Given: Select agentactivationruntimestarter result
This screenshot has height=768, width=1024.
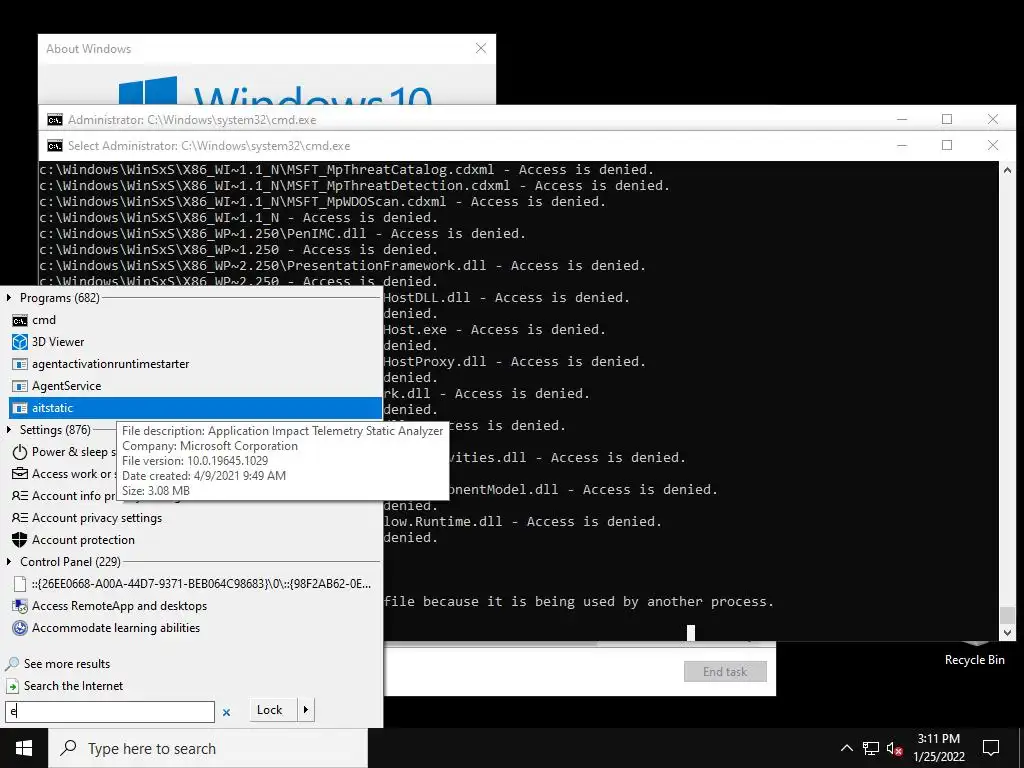Looking at the screenshot, I should (x=110, y=364).
